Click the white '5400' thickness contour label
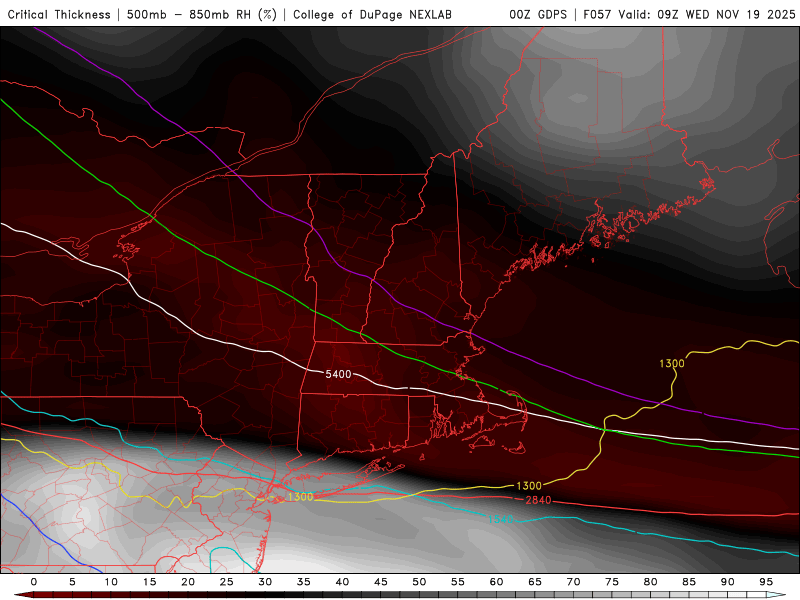This screenshot has width=800, height=600. [x=338, y=374]
